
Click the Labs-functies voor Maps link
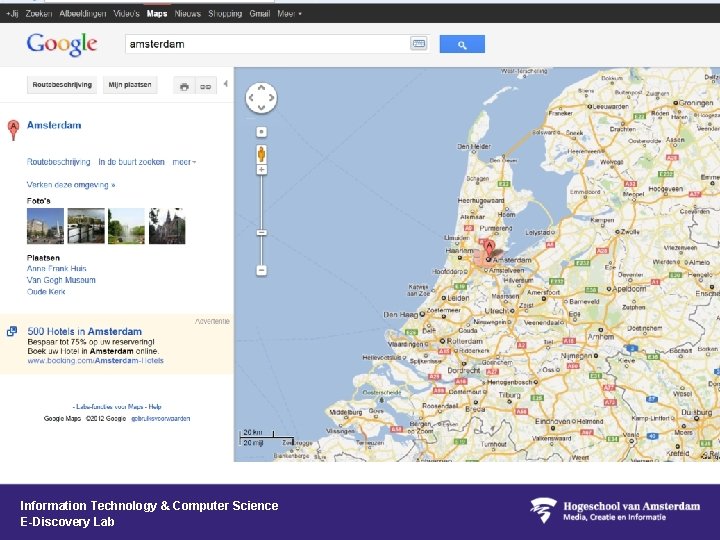tap(110, 407)
